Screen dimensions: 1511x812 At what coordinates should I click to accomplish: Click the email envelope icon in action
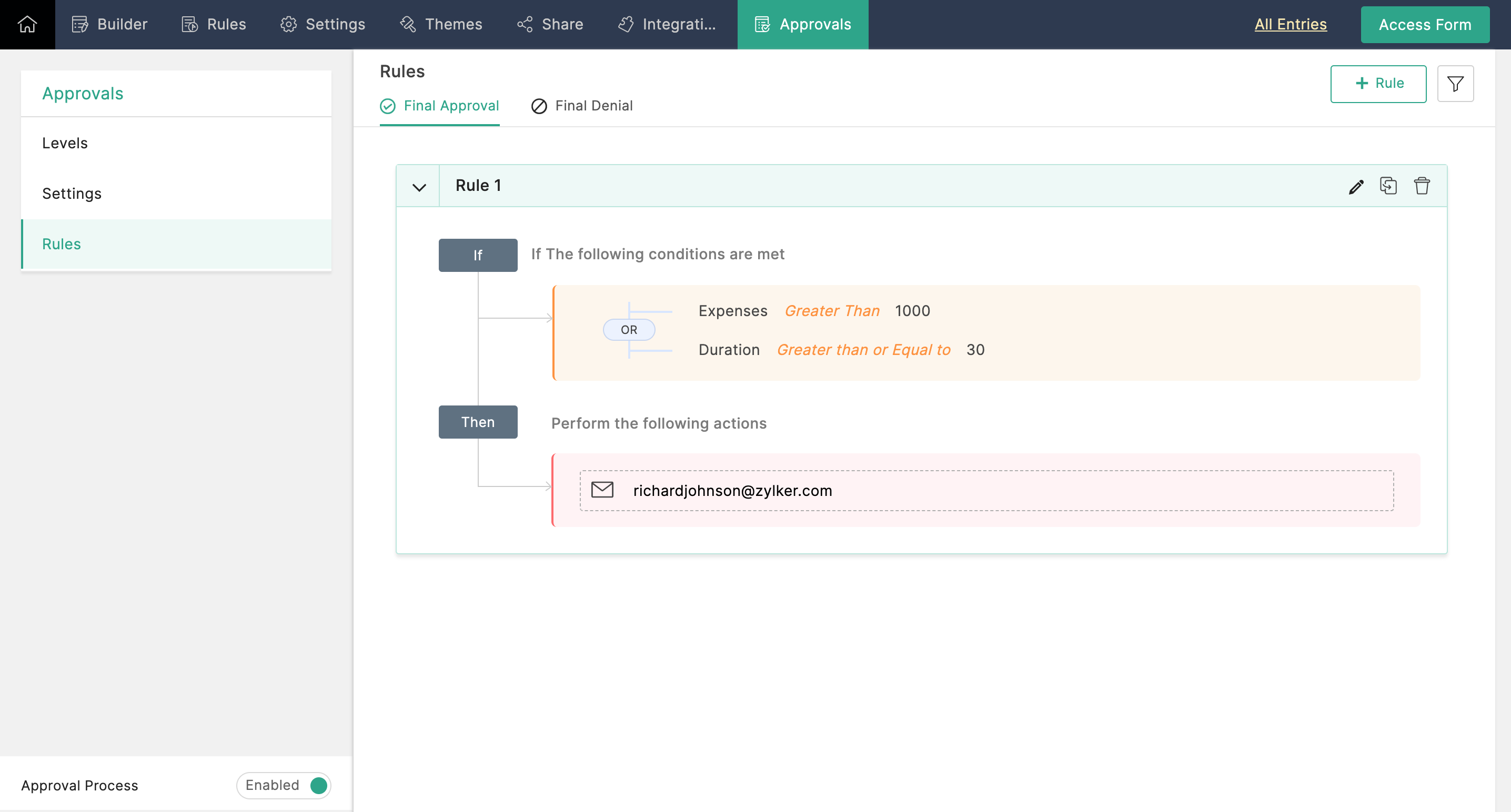tap(602, 489)
